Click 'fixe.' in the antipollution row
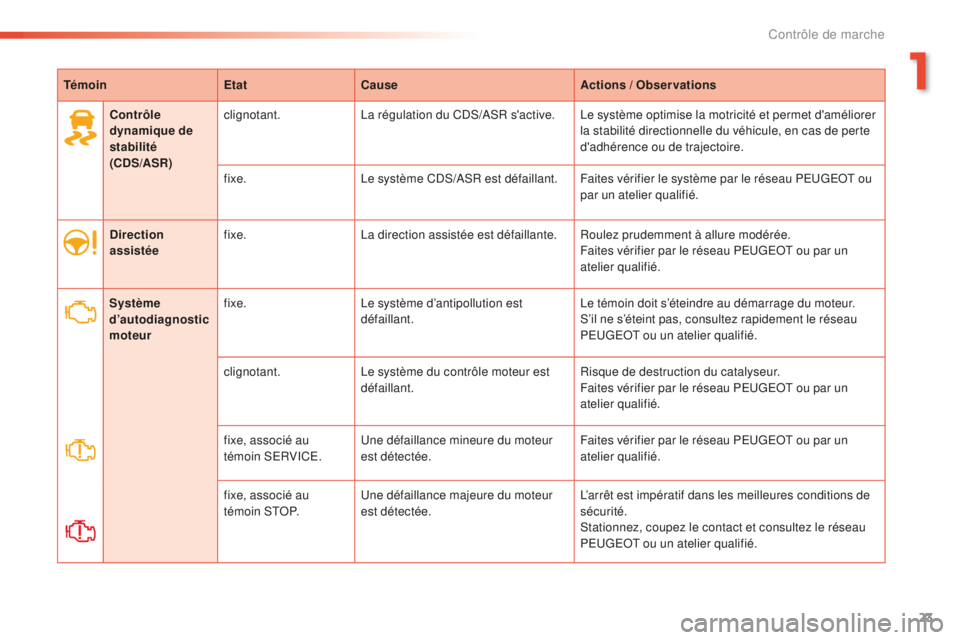Viewport: 960px width, 640px height. (234, 303)
